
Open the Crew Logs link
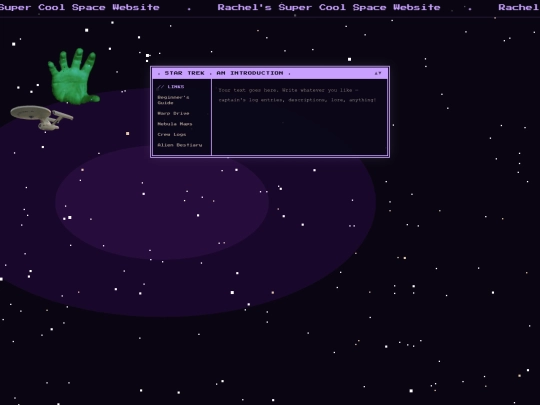point(172,134)
